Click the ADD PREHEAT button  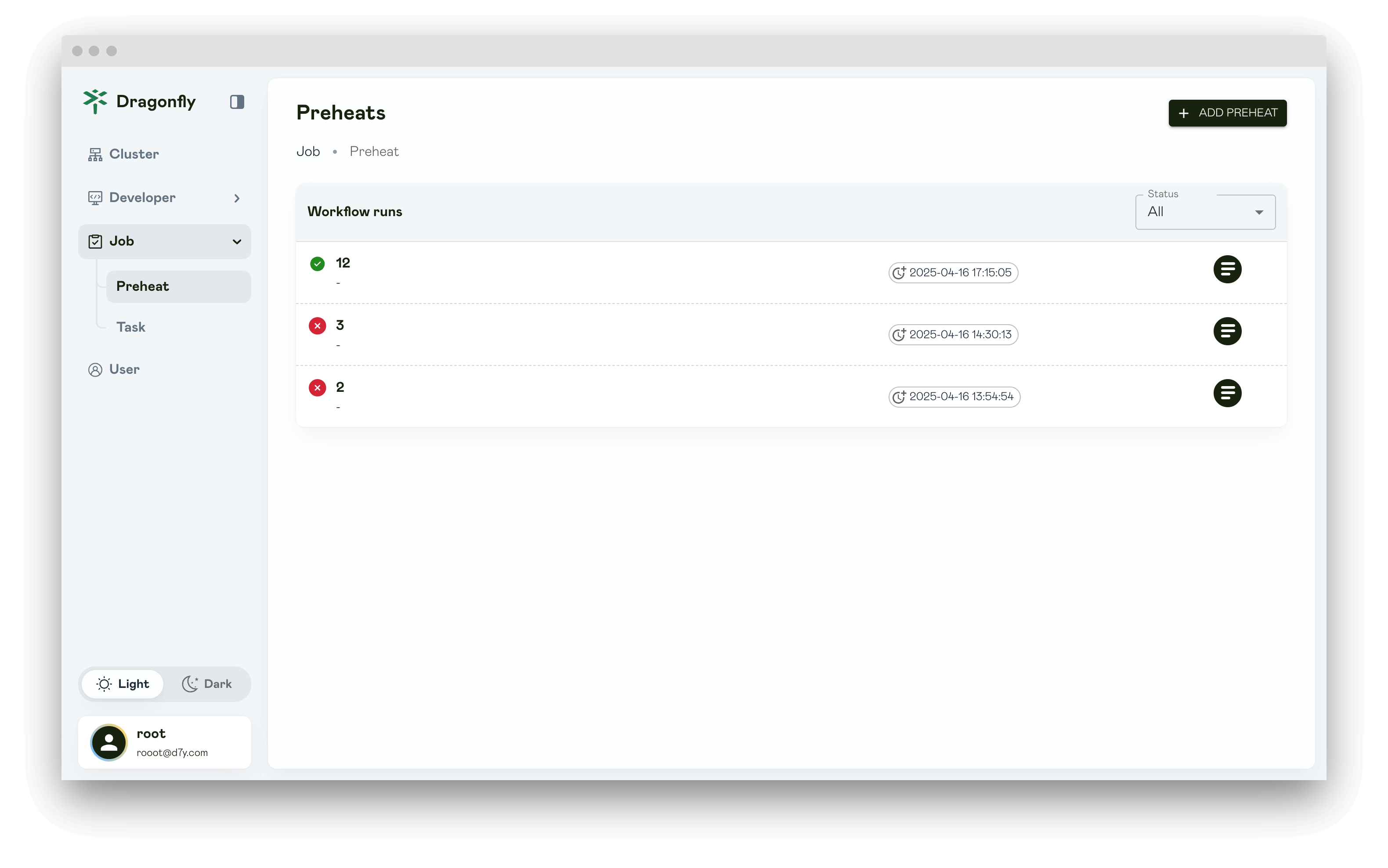tap(1227, 113)
